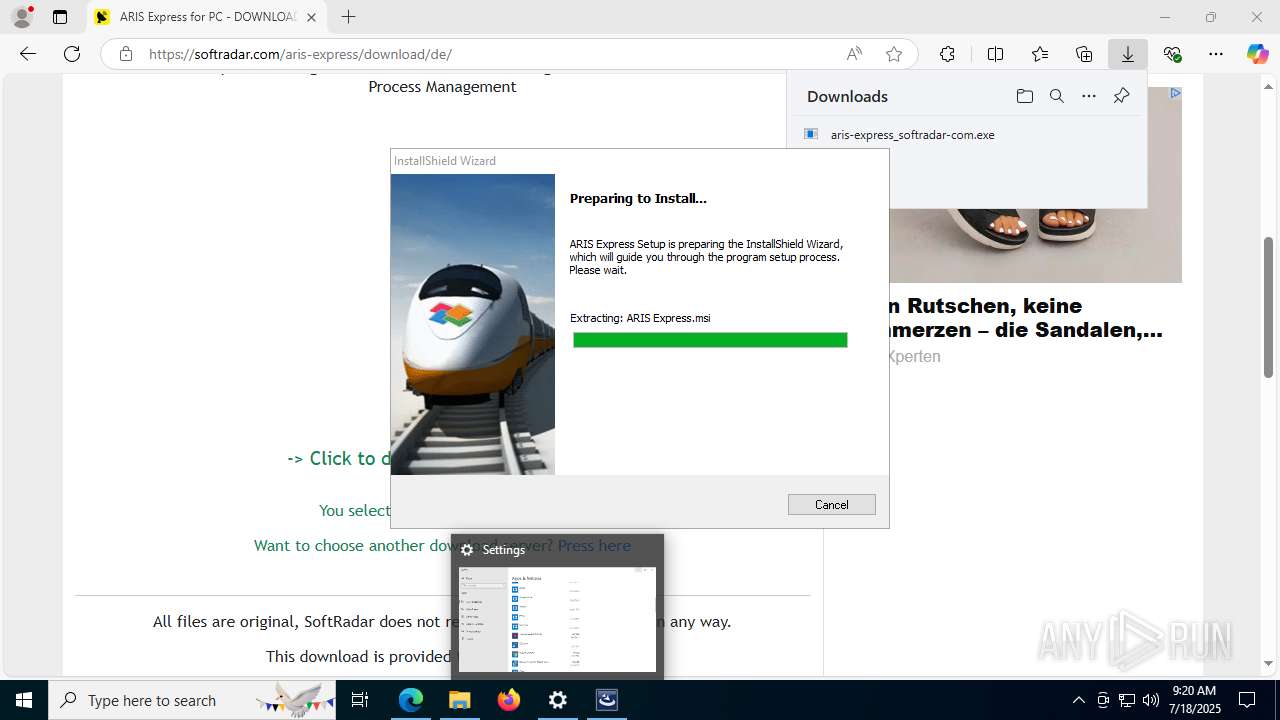The width and height of the screenshot is (1280, 720).
Task: Open a new browser tab
Action: point(348,17)
